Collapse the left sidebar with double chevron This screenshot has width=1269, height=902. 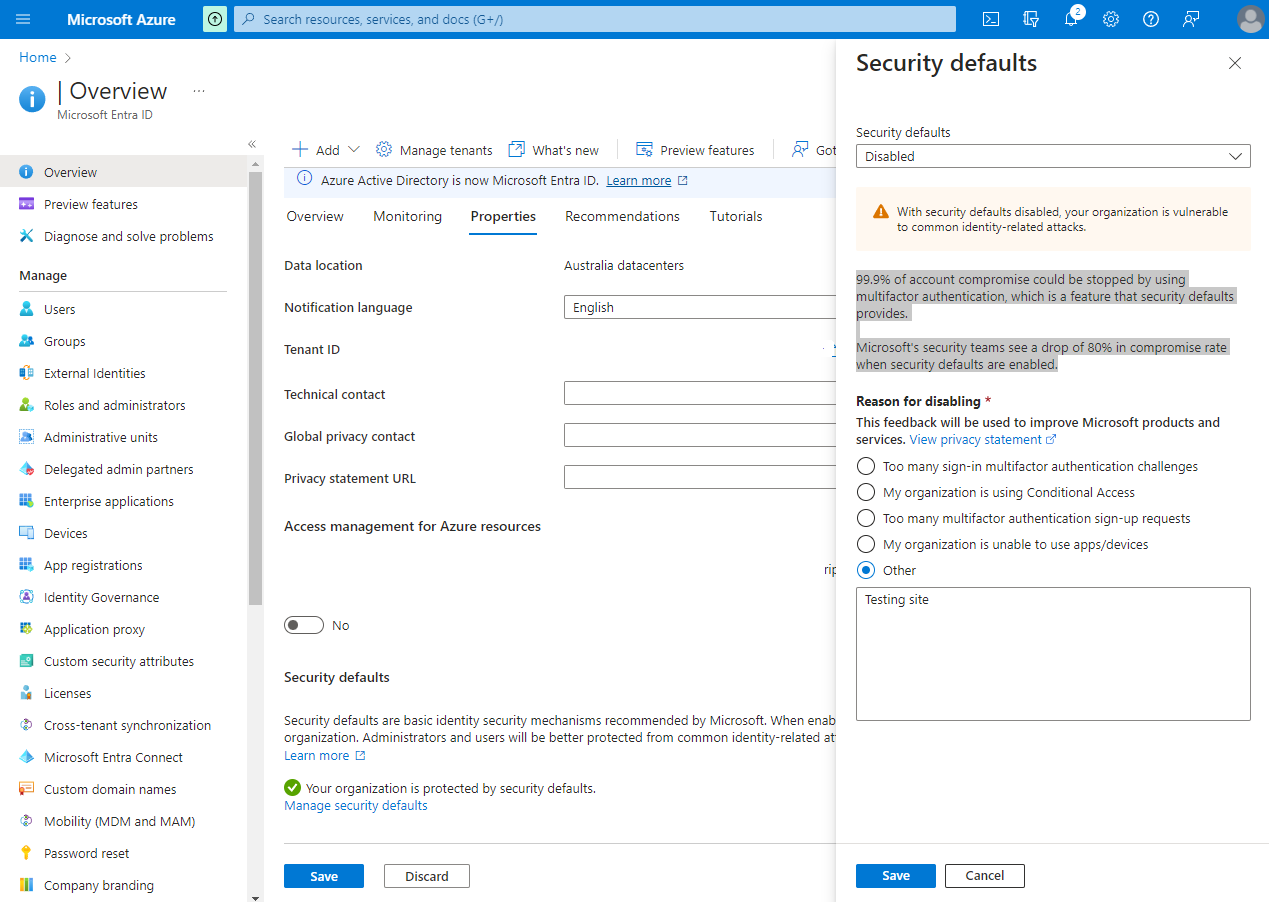pyautogui.click(x=252, y=144)
